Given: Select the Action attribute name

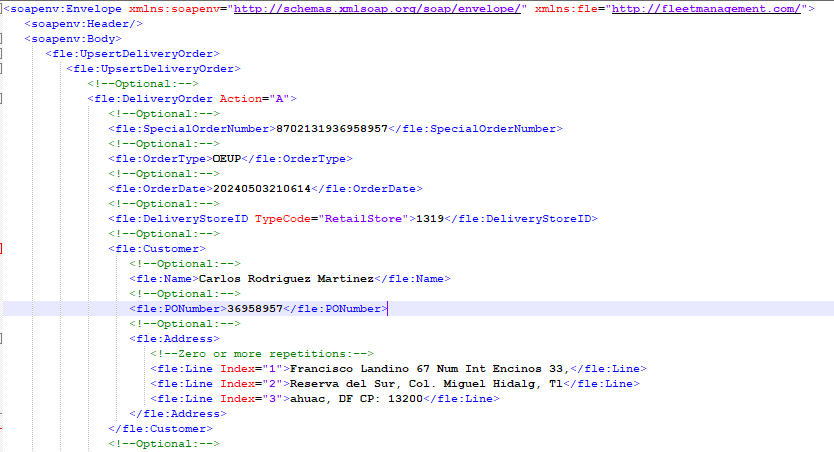Looking at the screenshot, I should click(x=241, y=99).
